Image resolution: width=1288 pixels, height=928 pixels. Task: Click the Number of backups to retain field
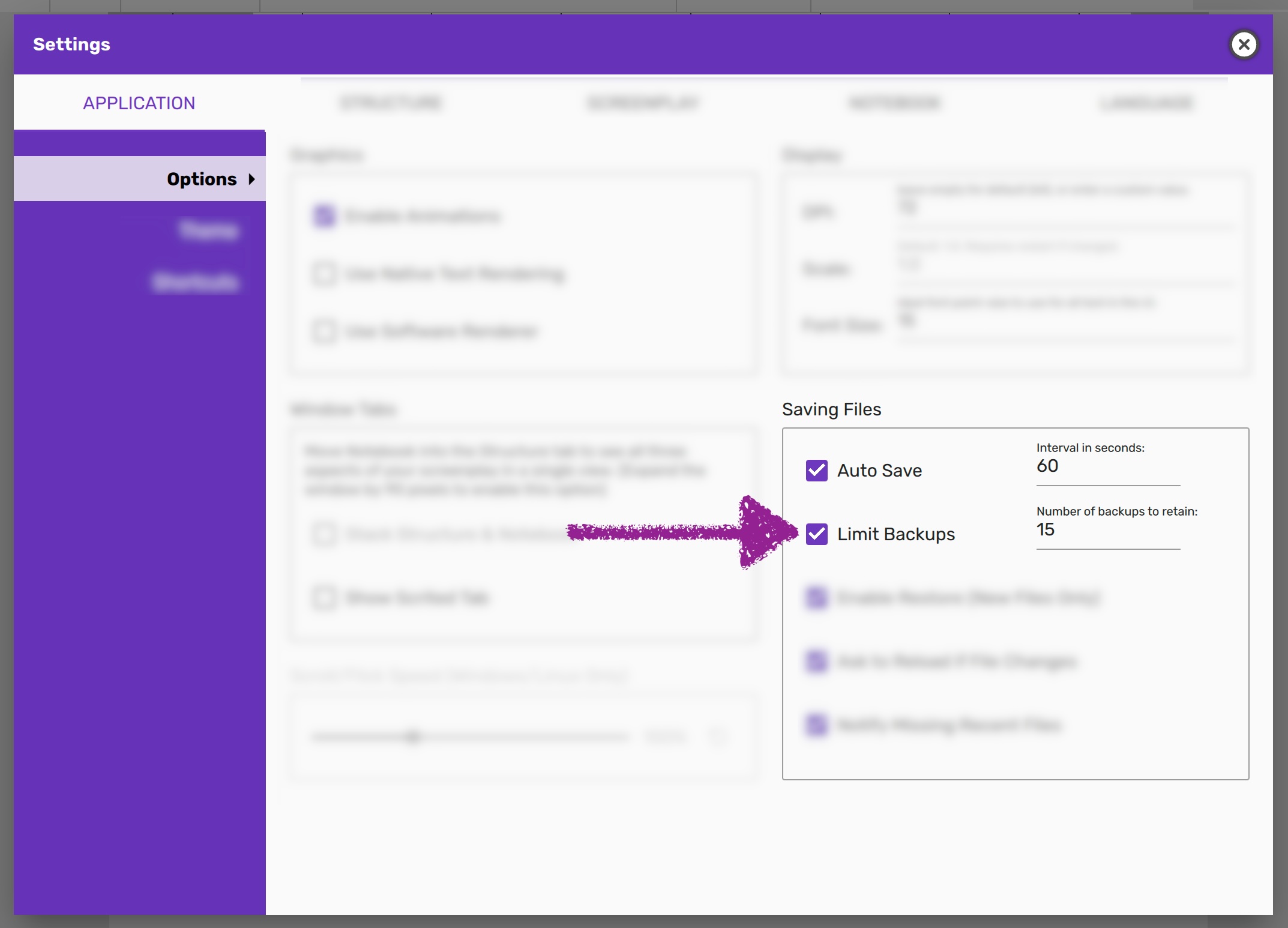click(x=1107, y=531)
